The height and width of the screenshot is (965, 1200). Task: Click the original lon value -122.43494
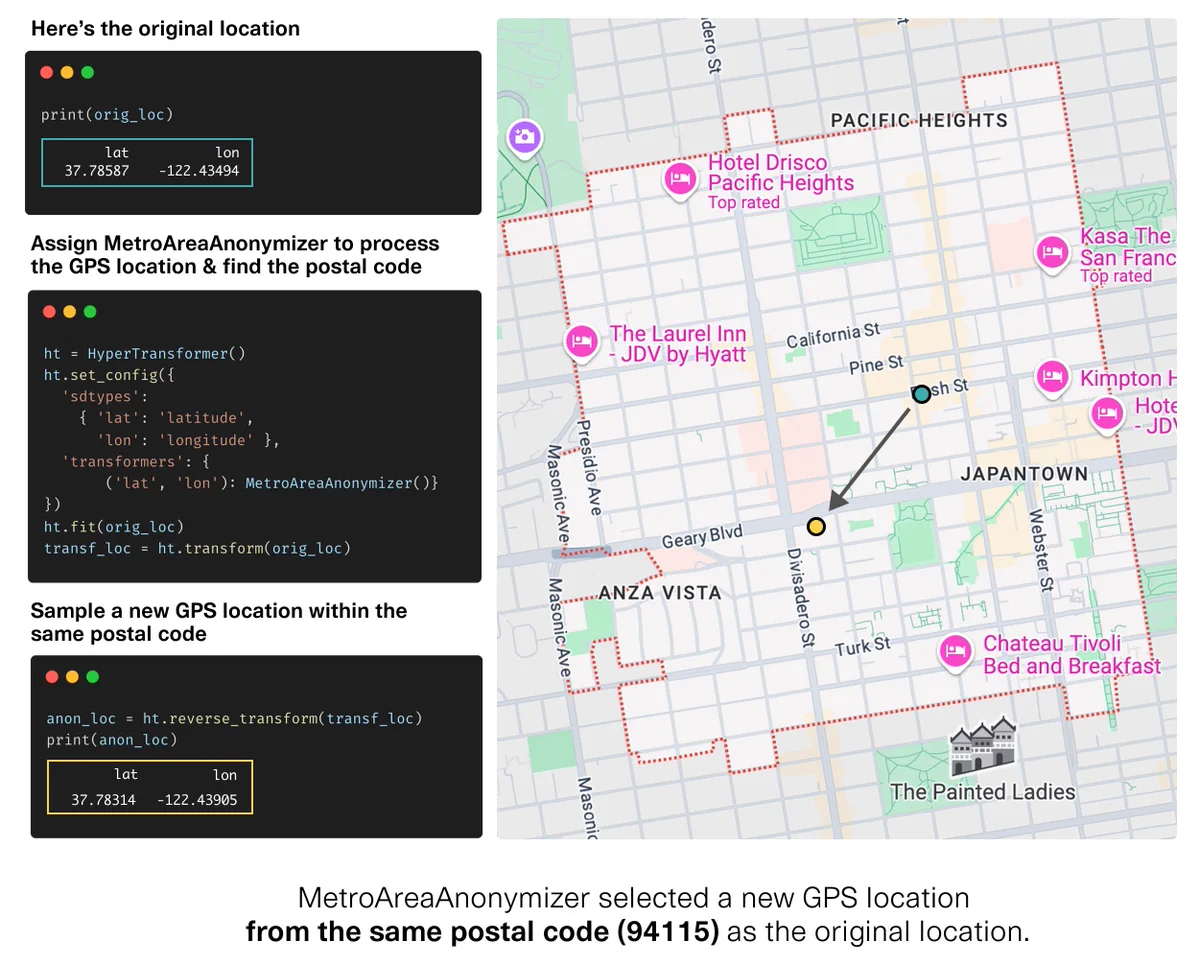click(x=199, y=172)
